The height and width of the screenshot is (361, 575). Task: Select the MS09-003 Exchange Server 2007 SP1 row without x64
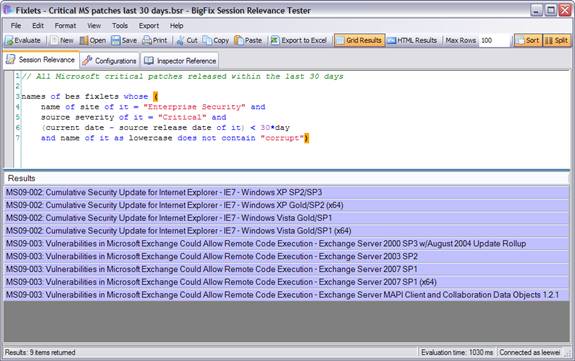click(x=287, y=269)
